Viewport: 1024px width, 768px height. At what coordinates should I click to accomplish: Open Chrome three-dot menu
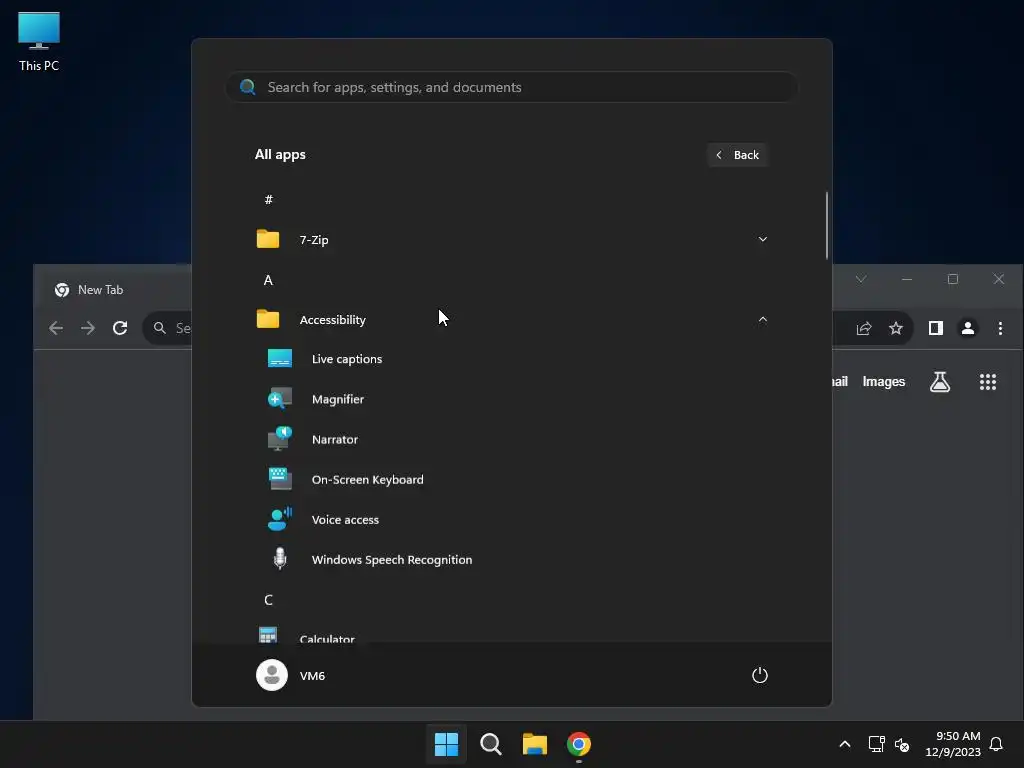coord(1000,328)
